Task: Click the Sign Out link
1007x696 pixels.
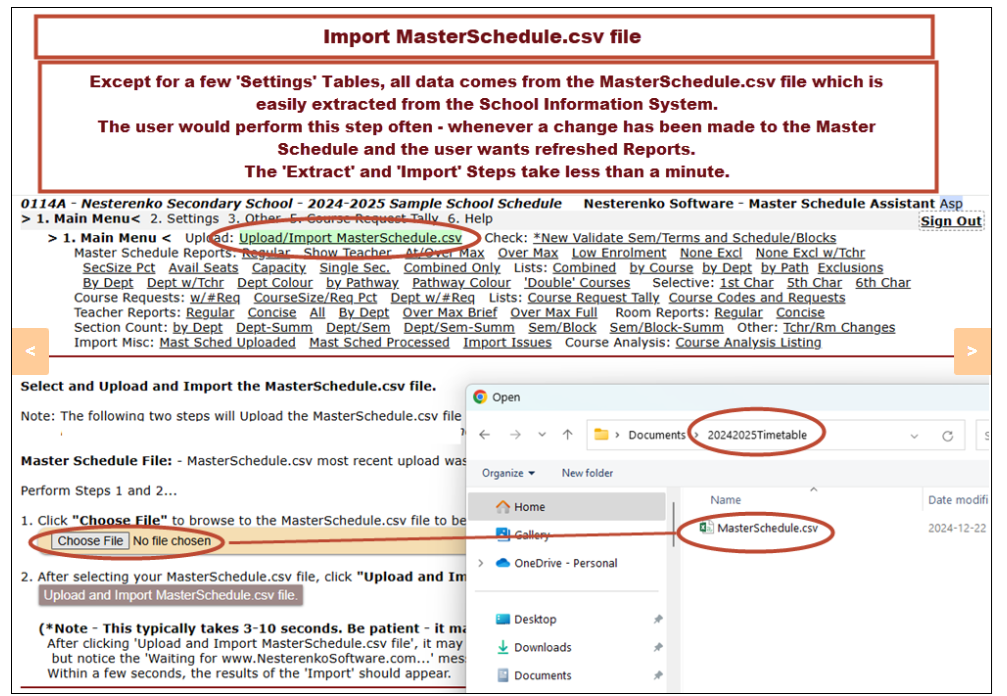Action: [951, 221]
